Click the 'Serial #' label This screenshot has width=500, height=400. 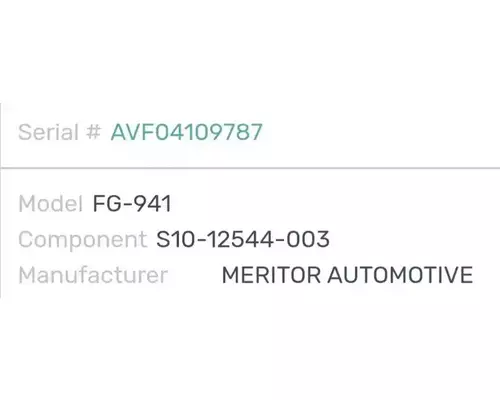(x=59, y=132)
